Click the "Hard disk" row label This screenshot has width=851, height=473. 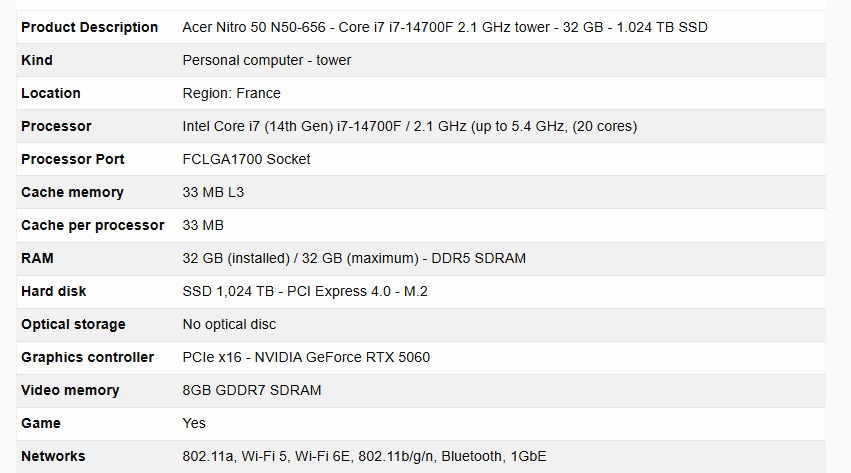click(x=54, y=291)
